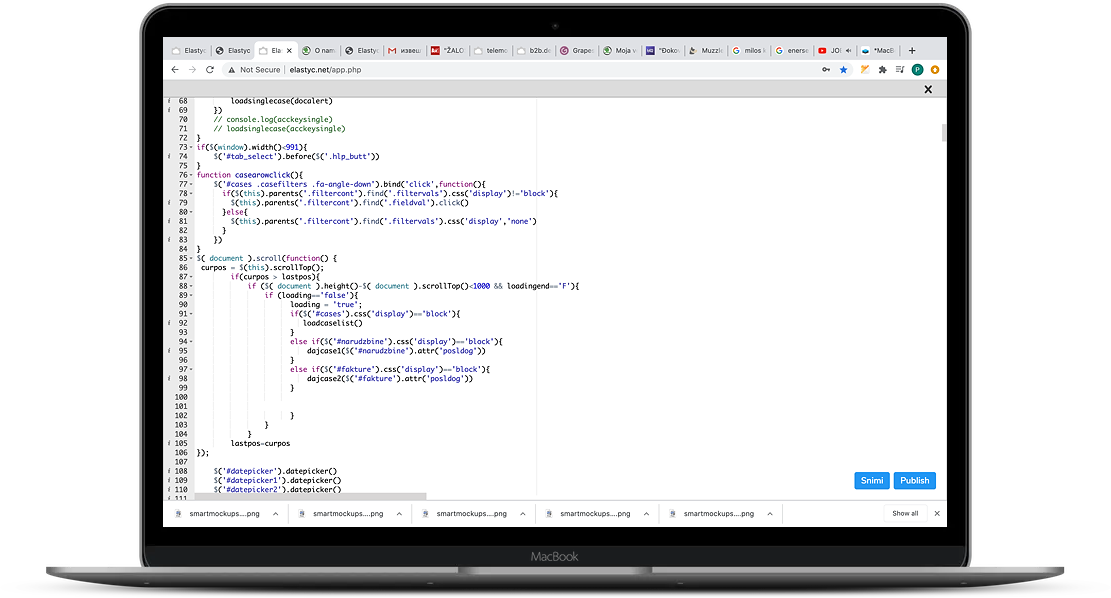Switch to the telemc tab
This screenshot has height=598, width=1111.
point(491,50)
